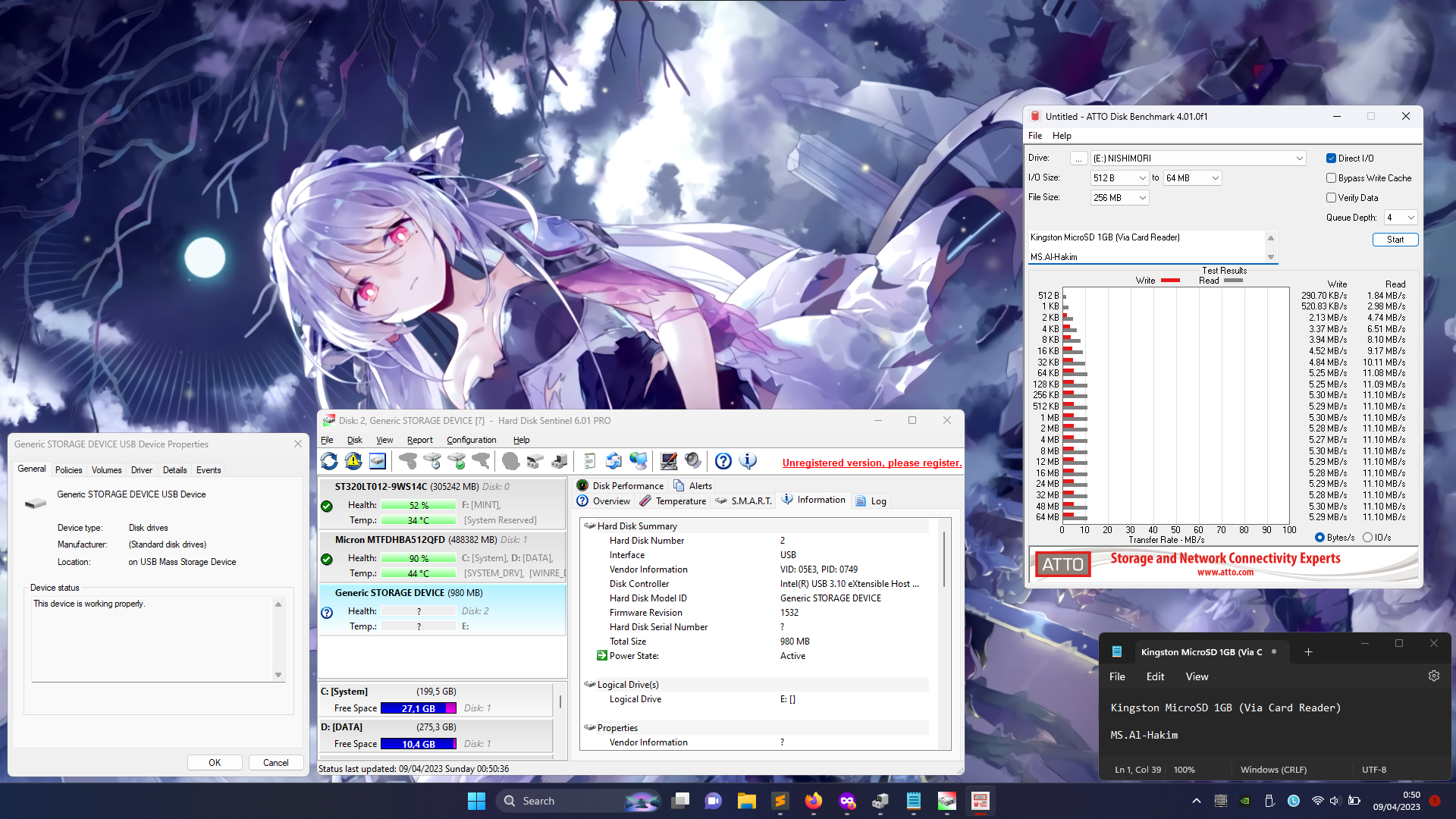Click the ATTO logo in the banner
The image size is (1456, 819).
coord(1062,564)
